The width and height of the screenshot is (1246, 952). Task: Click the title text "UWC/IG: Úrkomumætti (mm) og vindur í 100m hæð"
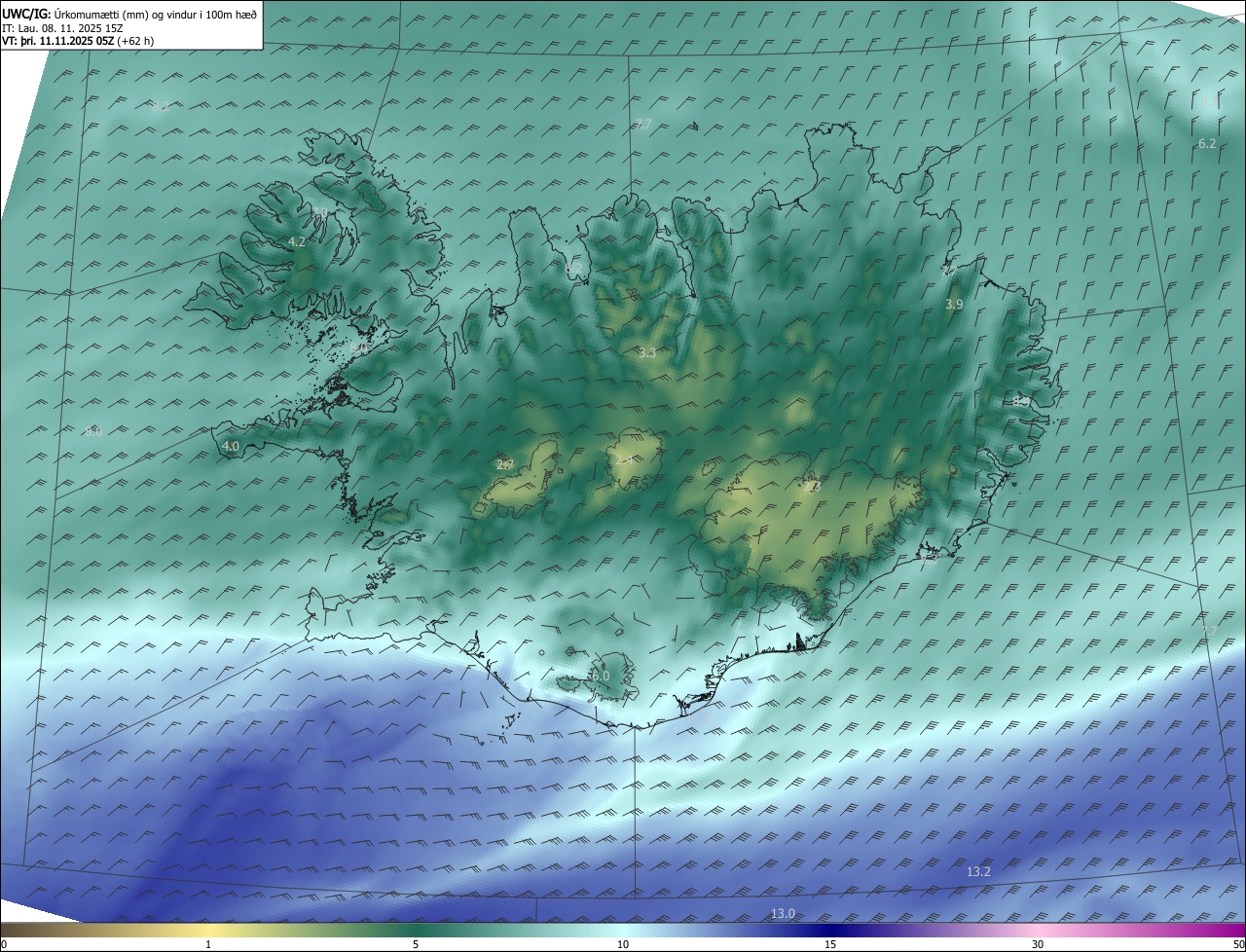click(x=129, y=14)
